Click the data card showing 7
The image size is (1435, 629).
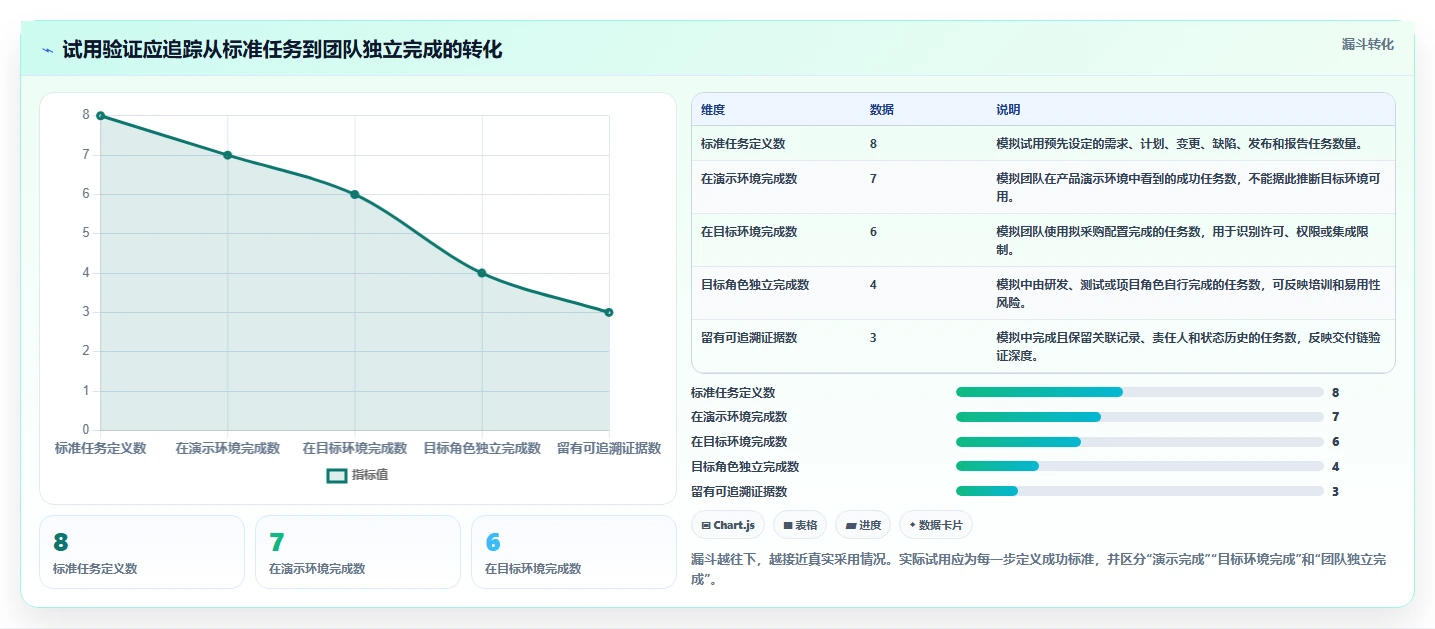point(358,552)
